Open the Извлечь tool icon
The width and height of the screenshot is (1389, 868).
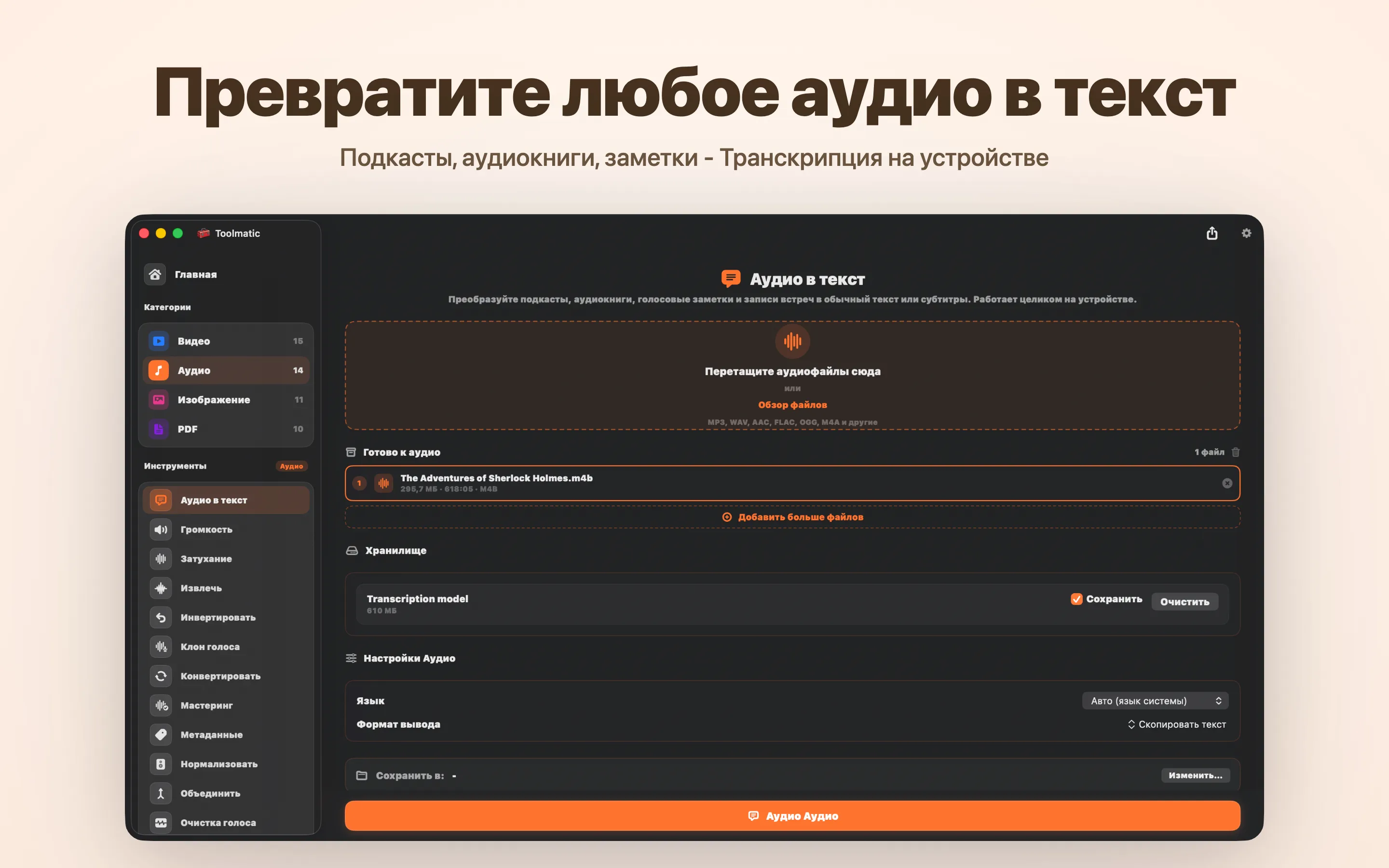click(161, 588)
